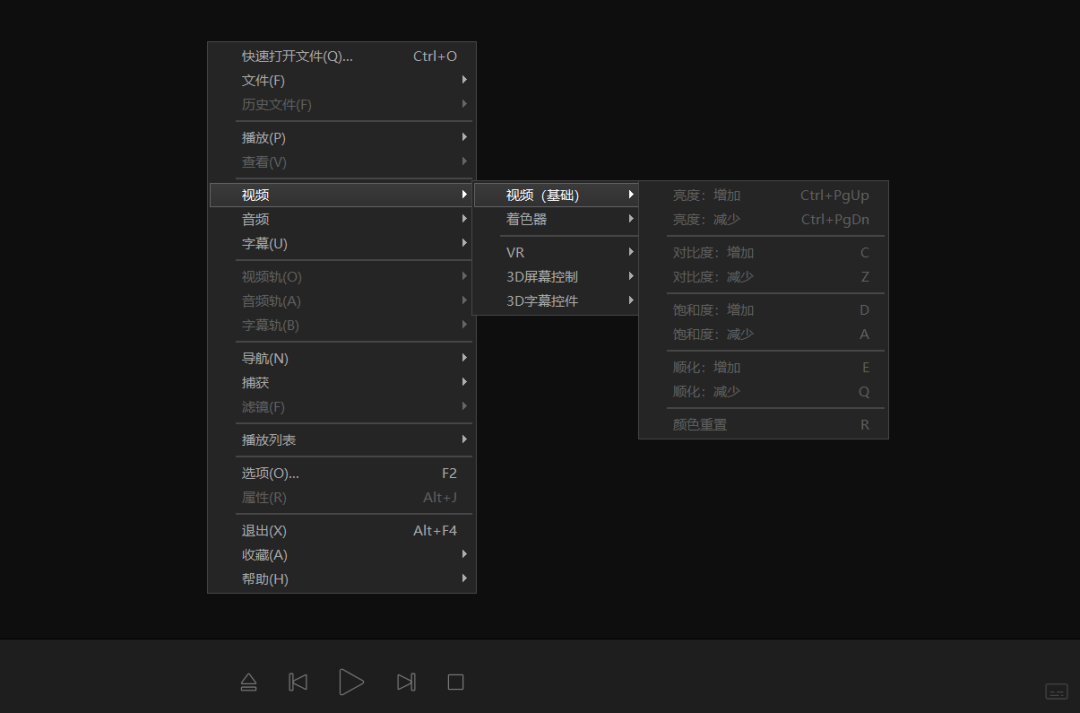Choose 对比度：减少 contrast decrease
Viewport: 1080px width, 713px height.
763,277
